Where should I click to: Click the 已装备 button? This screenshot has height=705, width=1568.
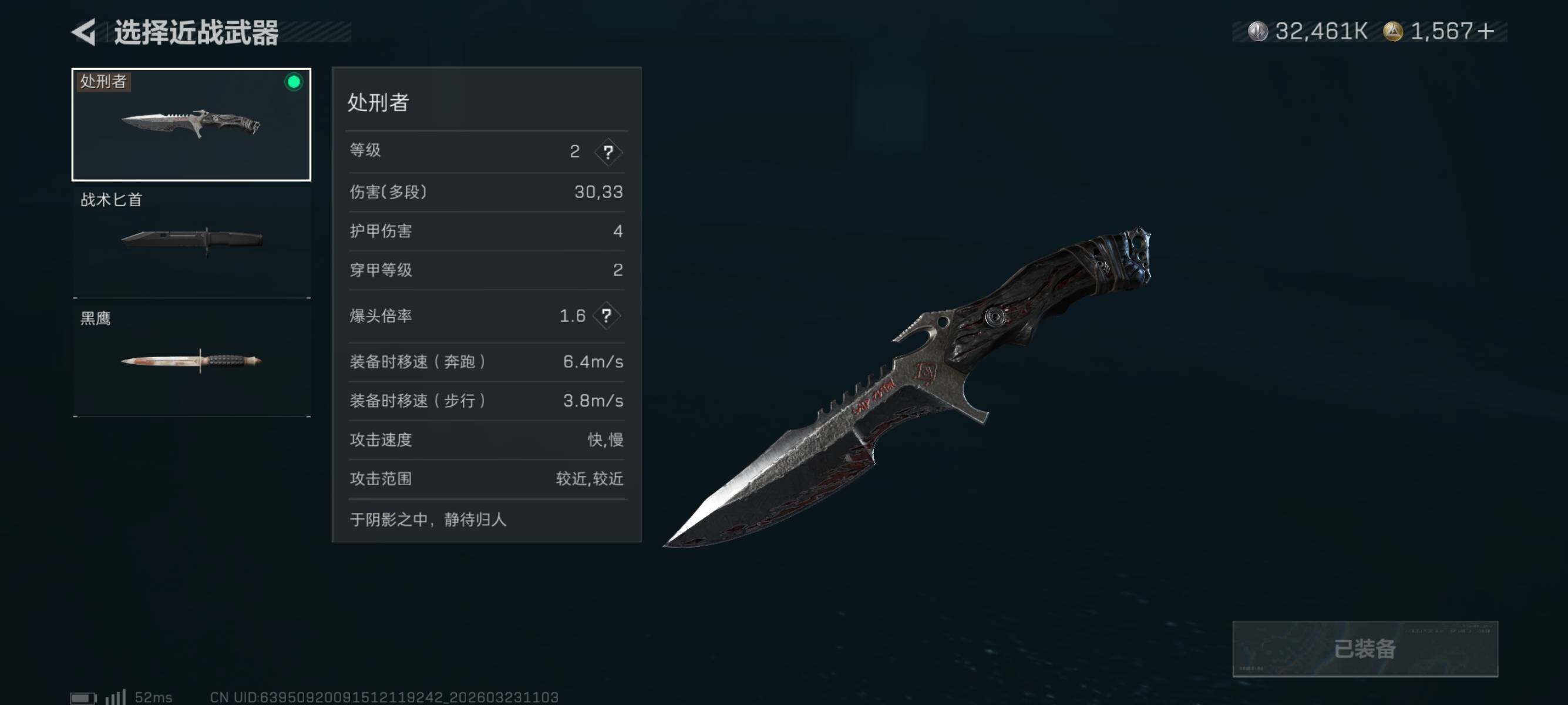[x=1365, y=649]
